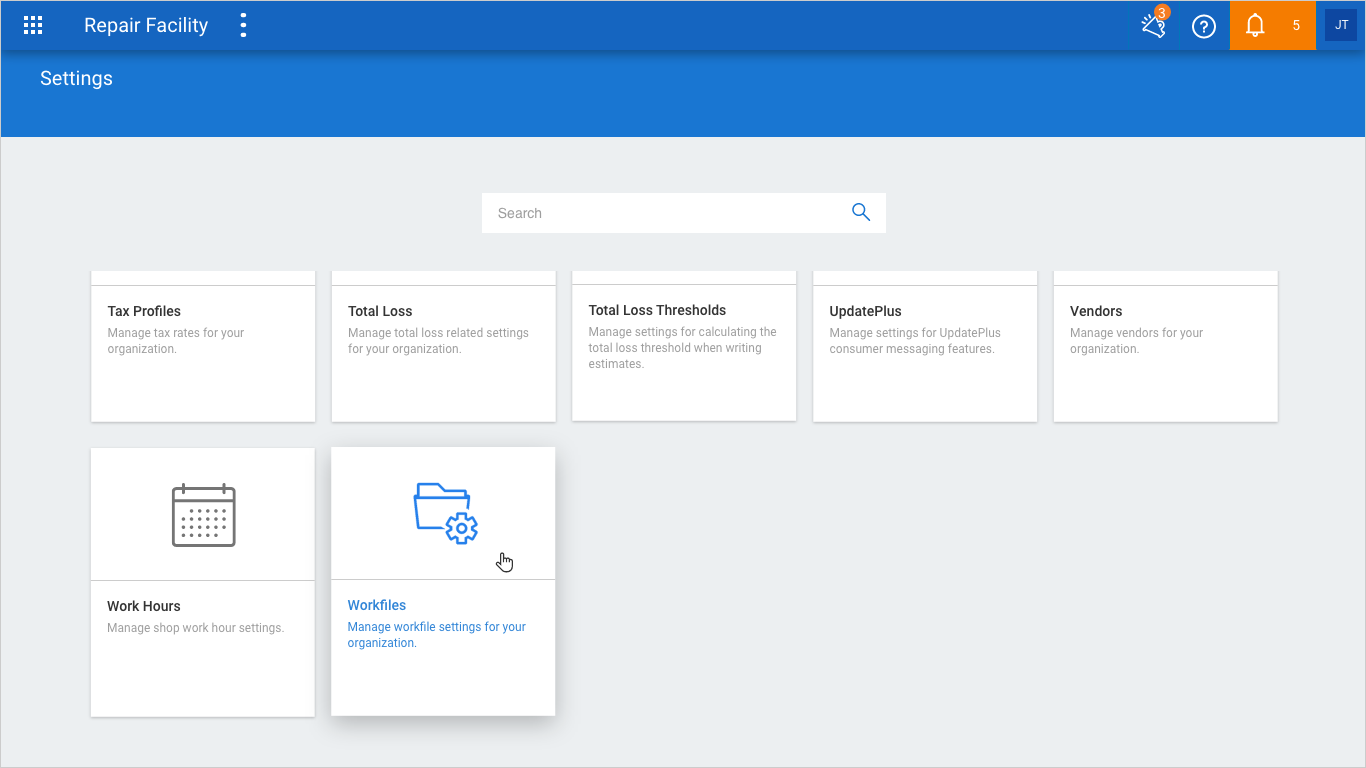This screenshot has height=768, width=1366.
Task: Open the Vendors settings card
Action: 1166,346
